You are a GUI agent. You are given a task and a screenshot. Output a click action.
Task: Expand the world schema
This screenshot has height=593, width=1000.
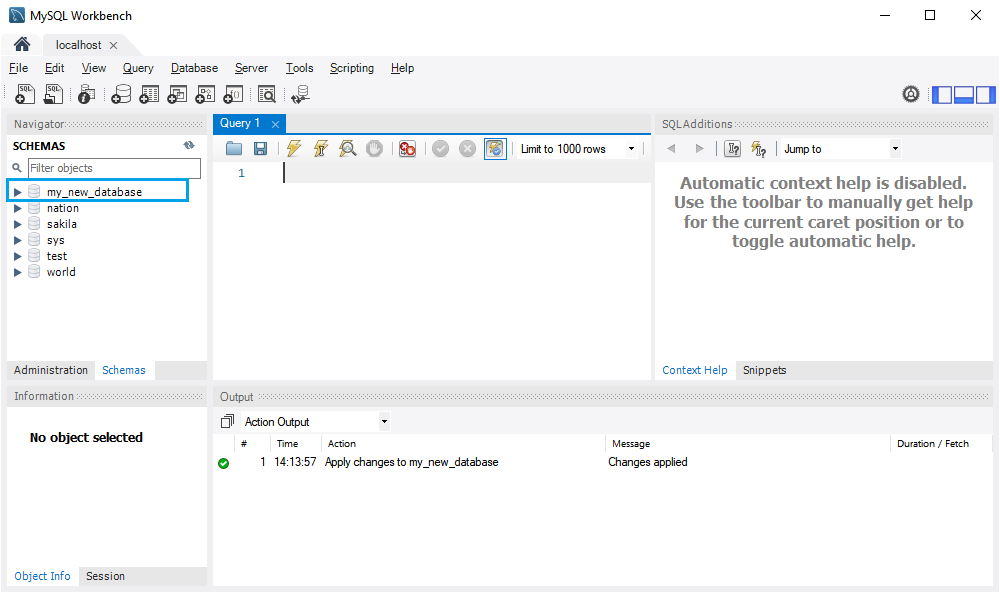pos(17,271)
